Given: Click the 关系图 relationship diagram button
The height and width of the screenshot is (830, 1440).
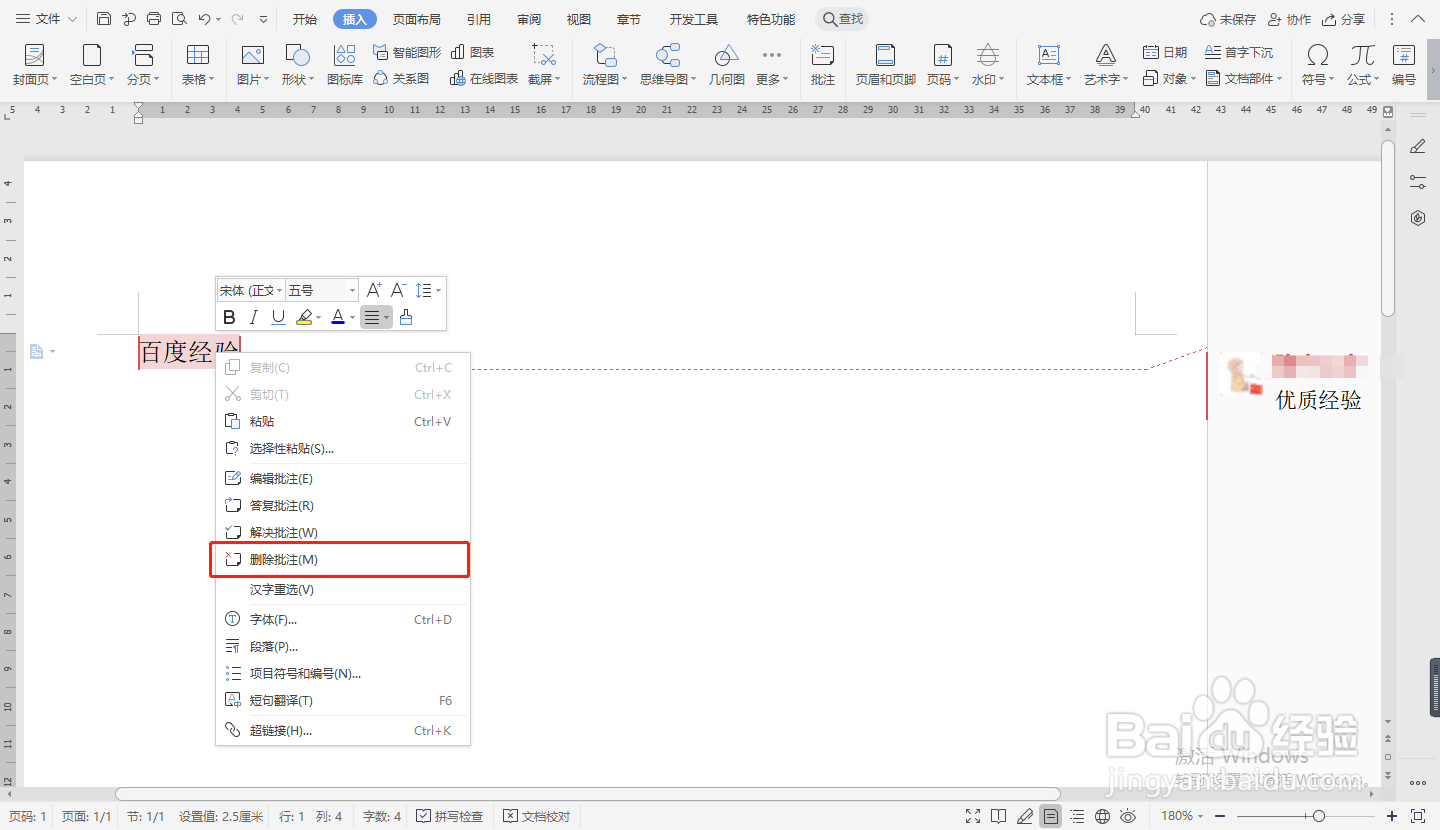Looking at the screenshot, I should (x=401, y=78).
